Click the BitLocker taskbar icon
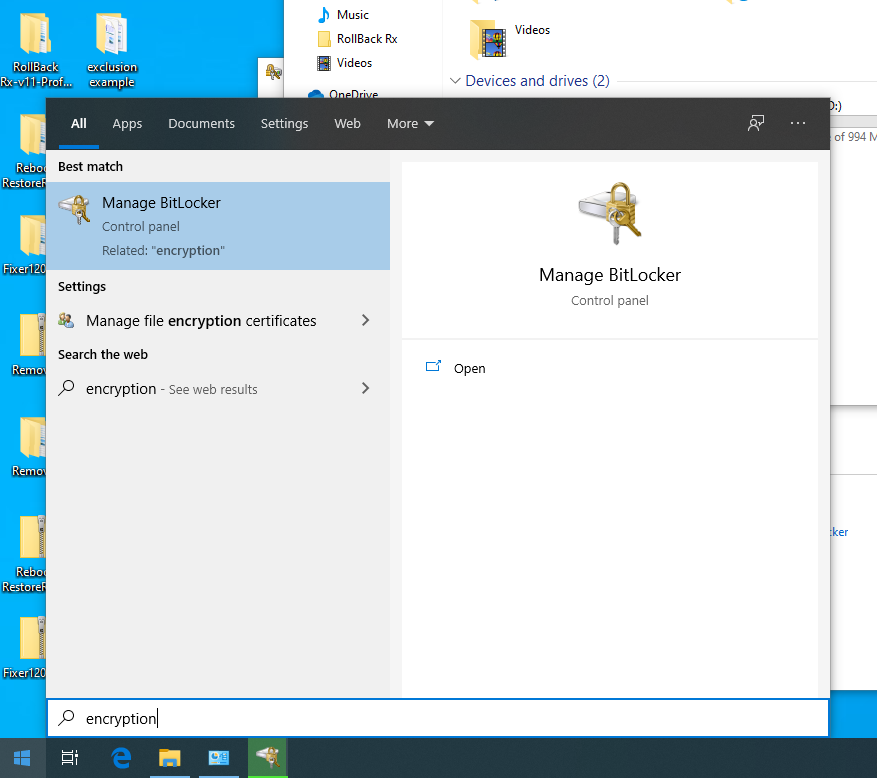Screen dimensions: 877x778 [x=268, y=758]
